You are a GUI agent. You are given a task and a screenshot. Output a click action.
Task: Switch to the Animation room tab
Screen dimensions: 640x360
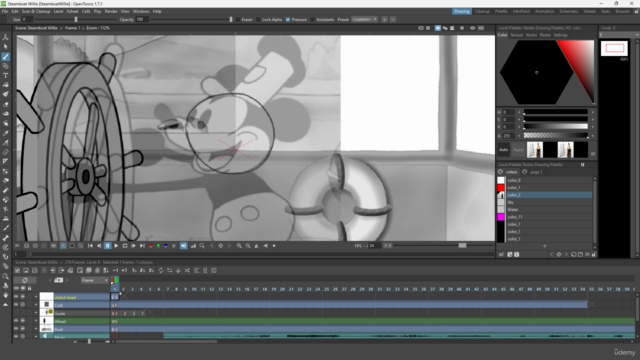(544, 11)
